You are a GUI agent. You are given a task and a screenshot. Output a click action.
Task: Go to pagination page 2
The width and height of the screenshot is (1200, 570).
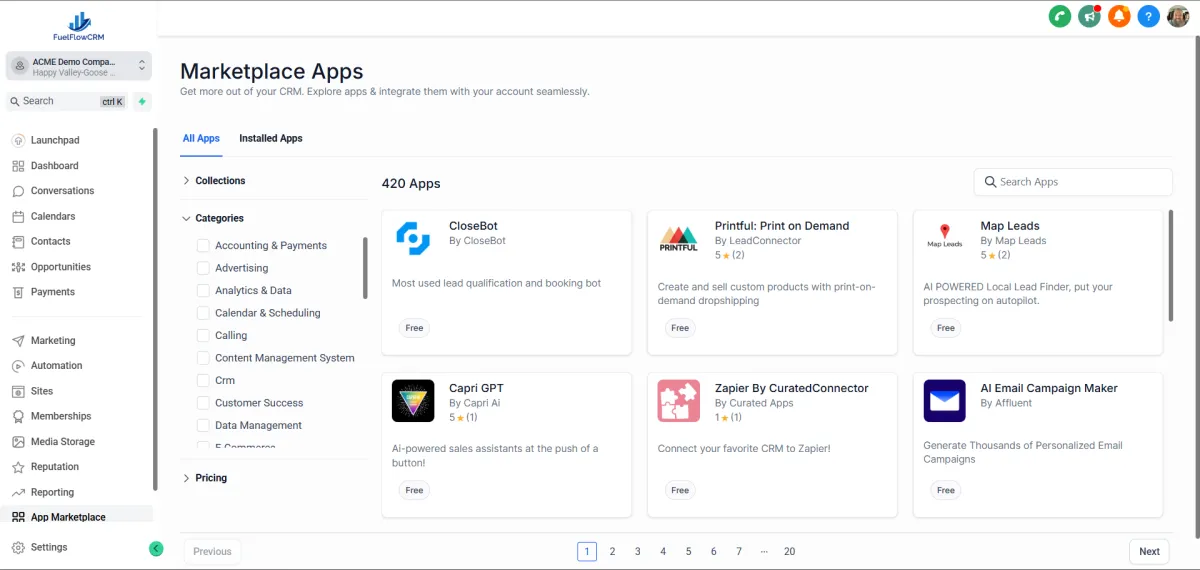(x=612, y=551)
